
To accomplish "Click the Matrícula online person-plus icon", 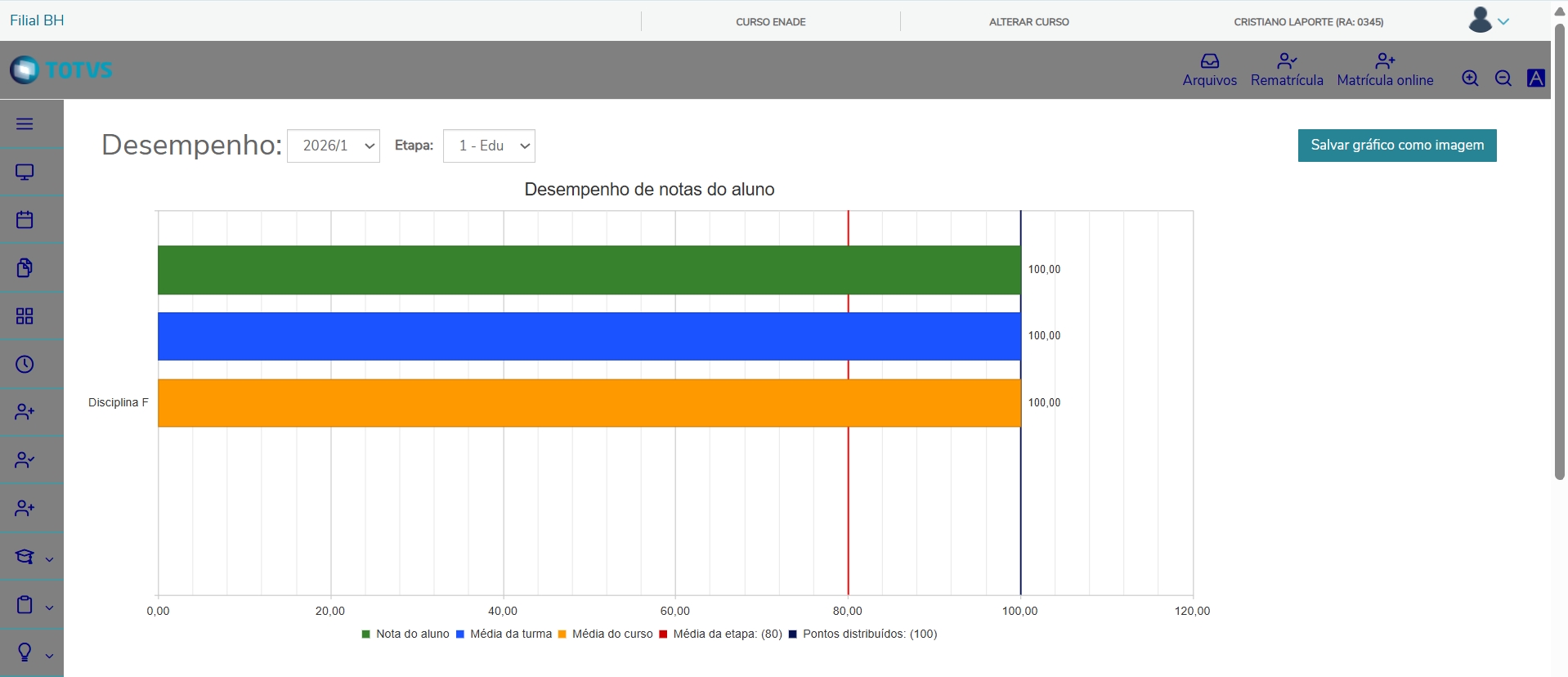I will point(1385,61).
